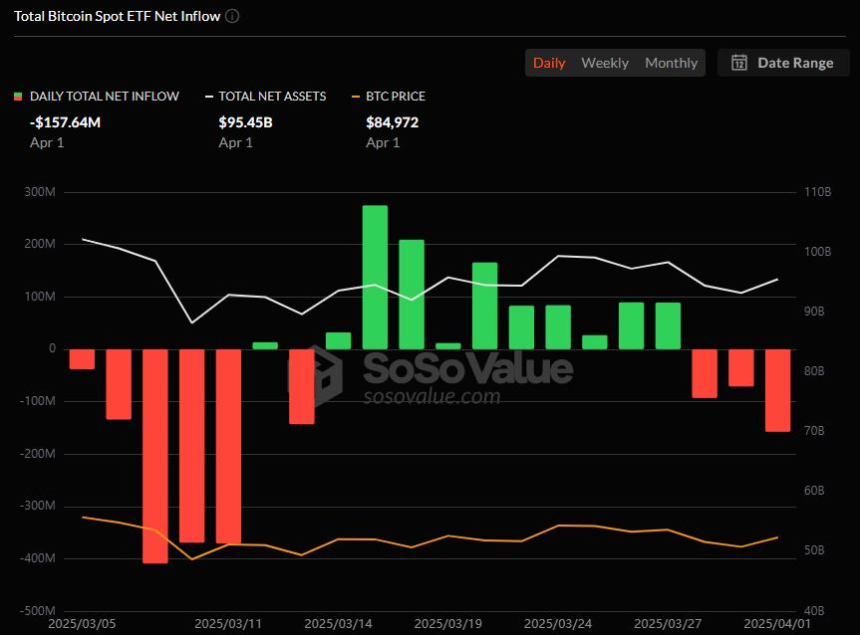
Task: Open the Date Range picker
Action: (783, 63)
